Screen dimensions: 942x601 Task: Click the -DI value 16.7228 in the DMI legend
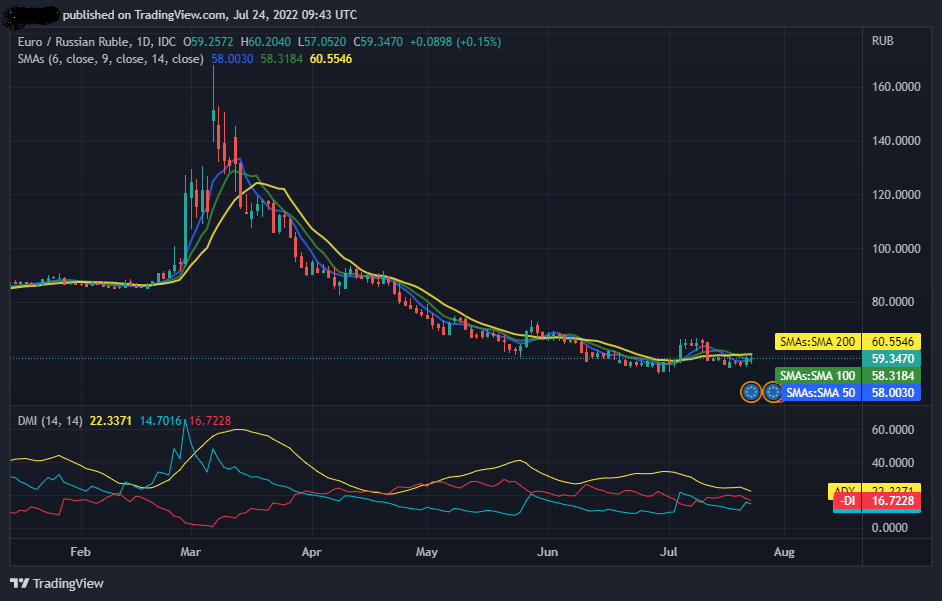210,421
